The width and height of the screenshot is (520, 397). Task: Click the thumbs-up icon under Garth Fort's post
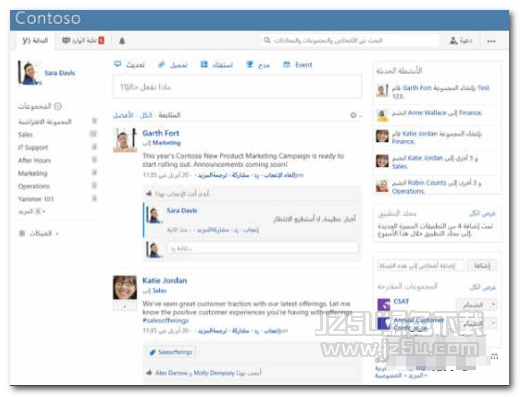coord(149,193)
